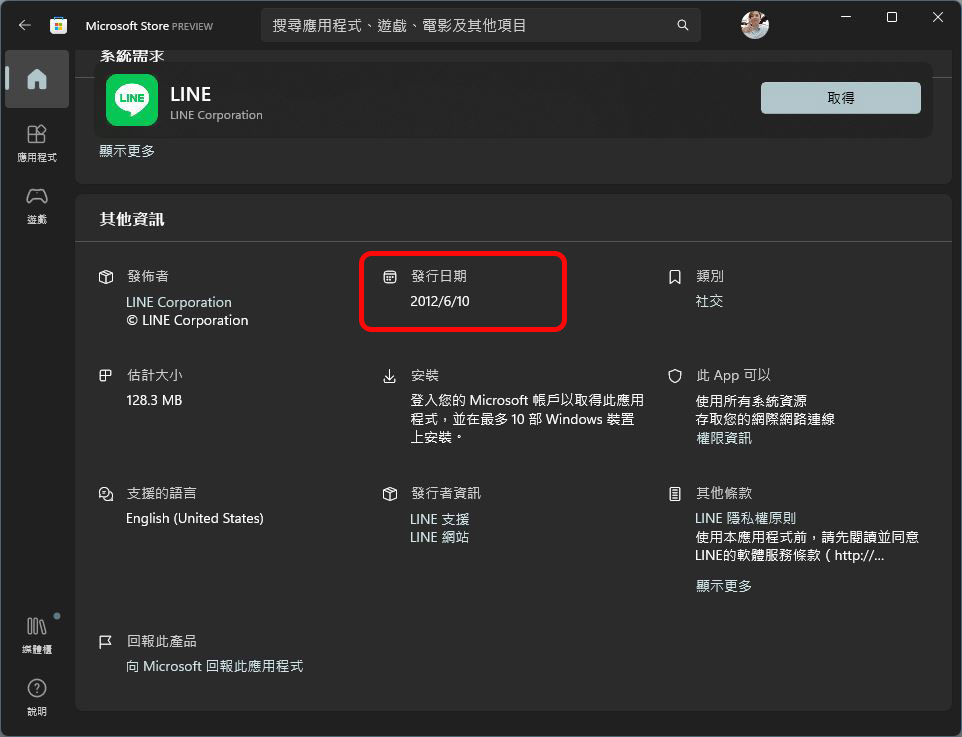Go to the Gaming section (遊戲) in sidebar
This screenshot has height=737, width=962.
click(37, 204)
